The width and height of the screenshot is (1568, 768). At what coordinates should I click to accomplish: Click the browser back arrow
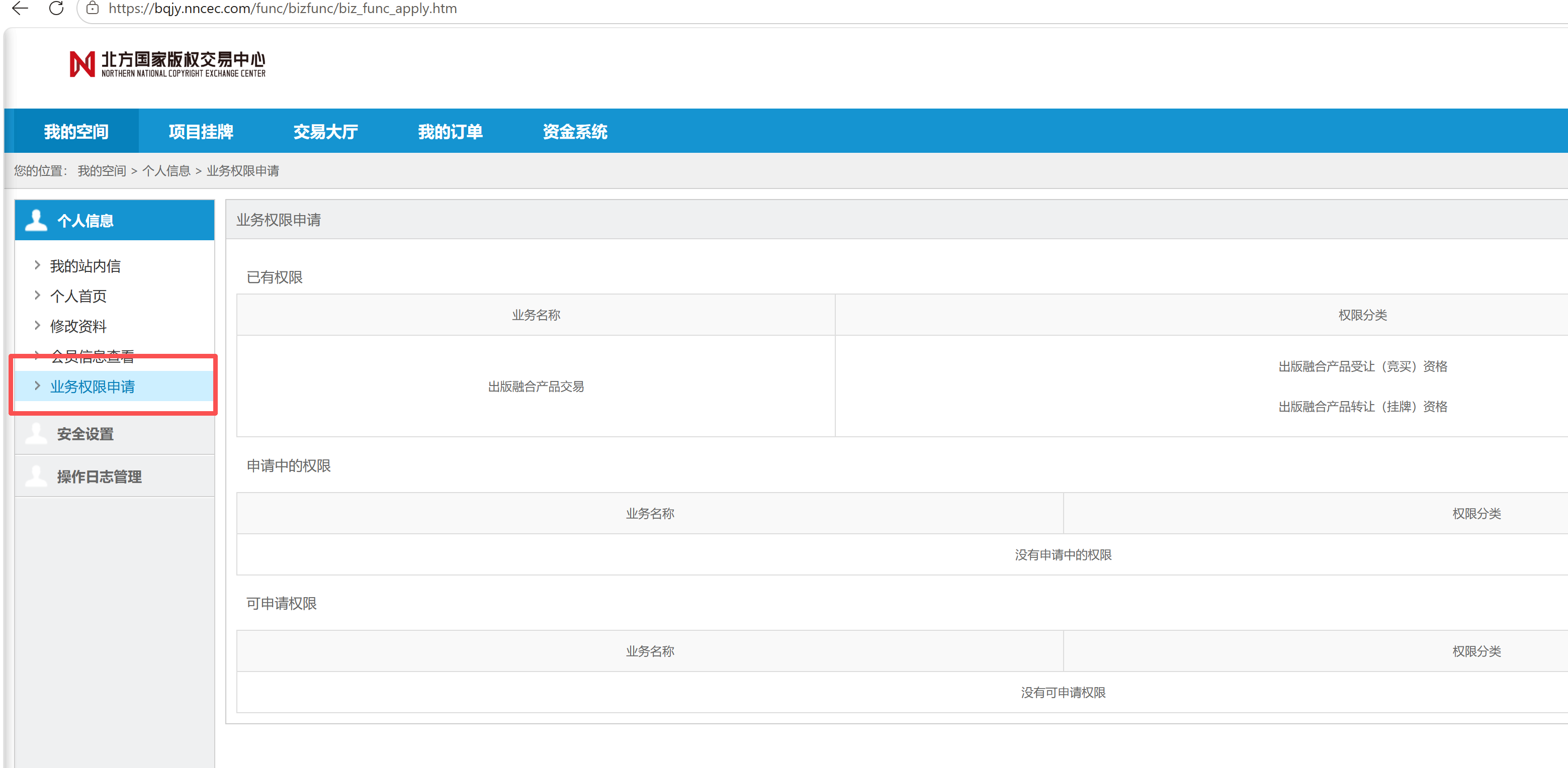coord(20,8)
